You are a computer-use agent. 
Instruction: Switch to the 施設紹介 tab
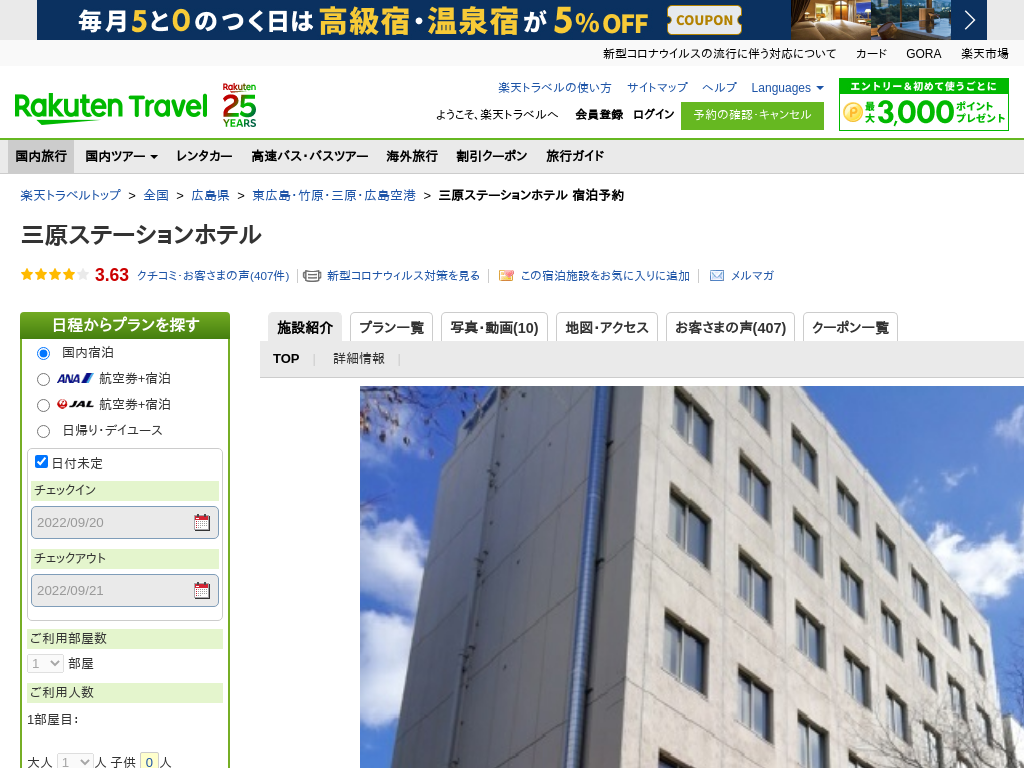coord(305,327)
